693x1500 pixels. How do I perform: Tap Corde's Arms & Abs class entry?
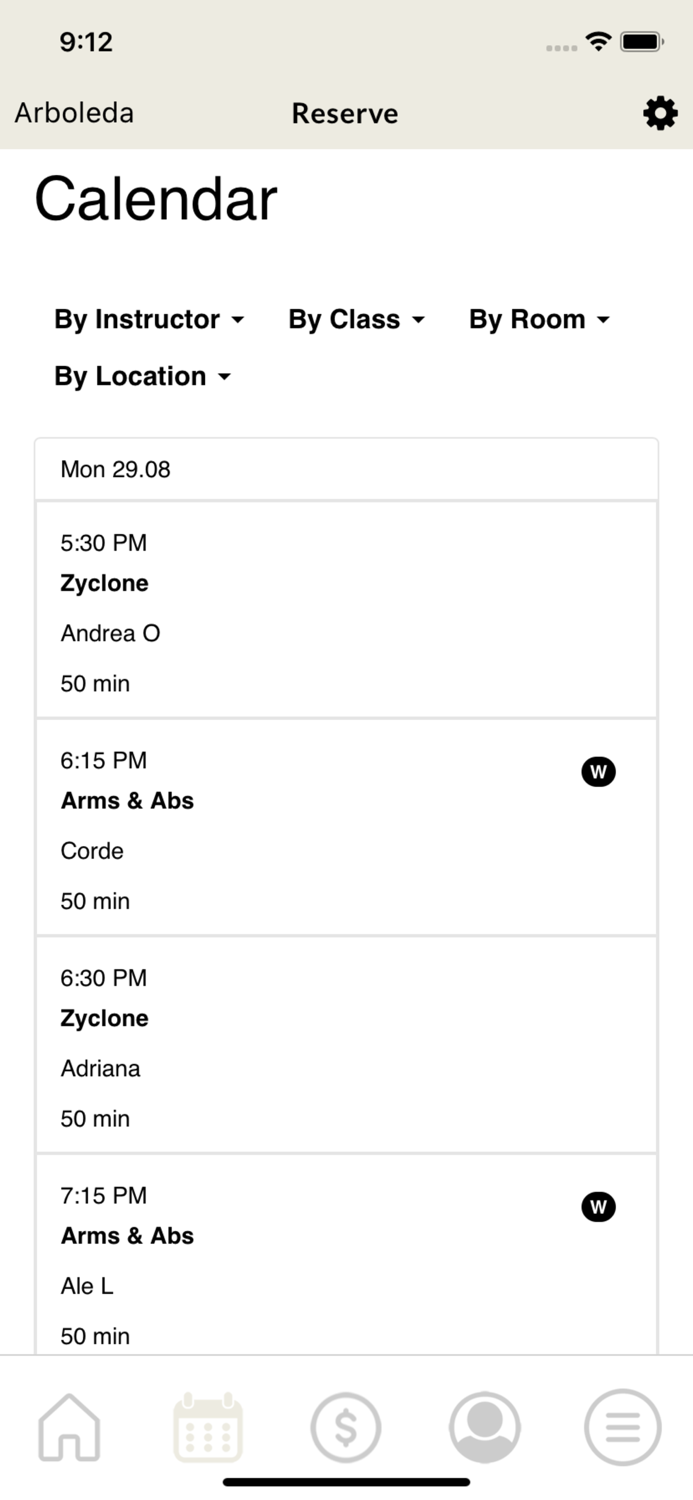coord(300,828)
